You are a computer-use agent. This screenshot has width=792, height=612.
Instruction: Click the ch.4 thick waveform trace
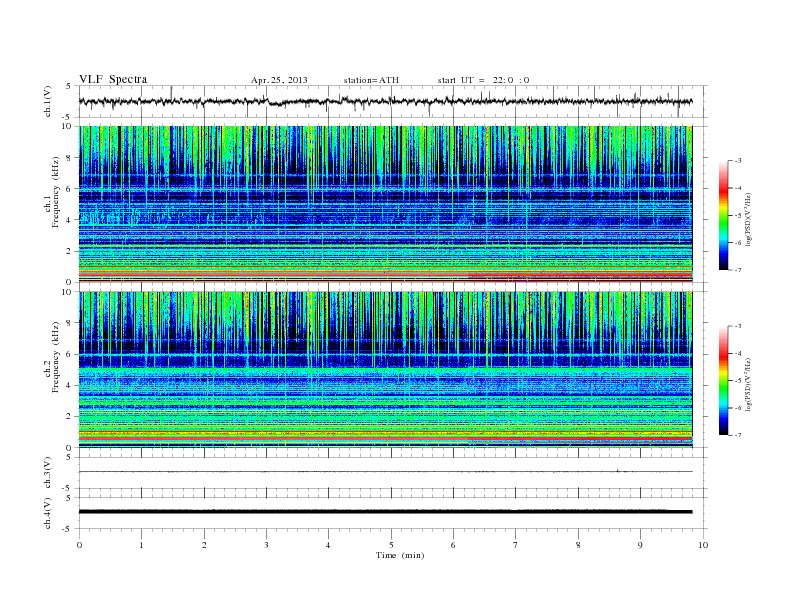tap(385, 512)
